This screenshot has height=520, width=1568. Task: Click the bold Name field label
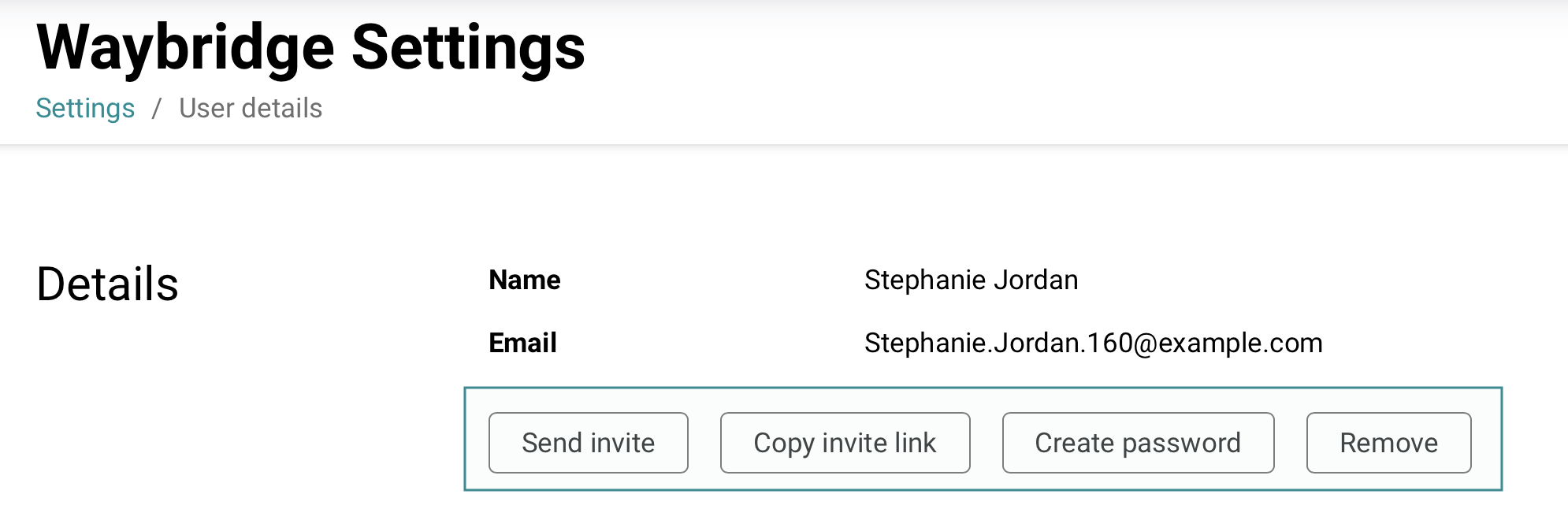[x=524, y=280]
